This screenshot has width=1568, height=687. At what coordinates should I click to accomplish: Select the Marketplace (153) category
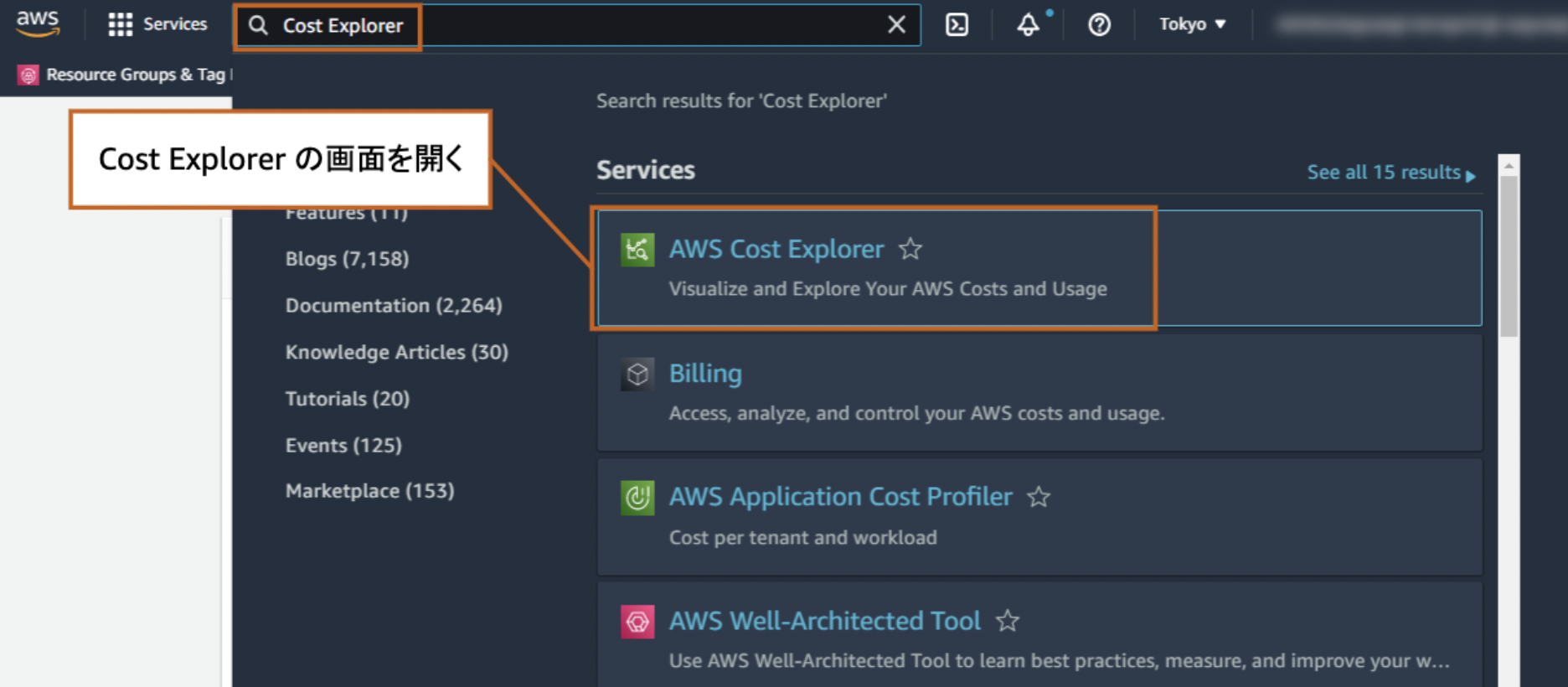pos(369,491)
